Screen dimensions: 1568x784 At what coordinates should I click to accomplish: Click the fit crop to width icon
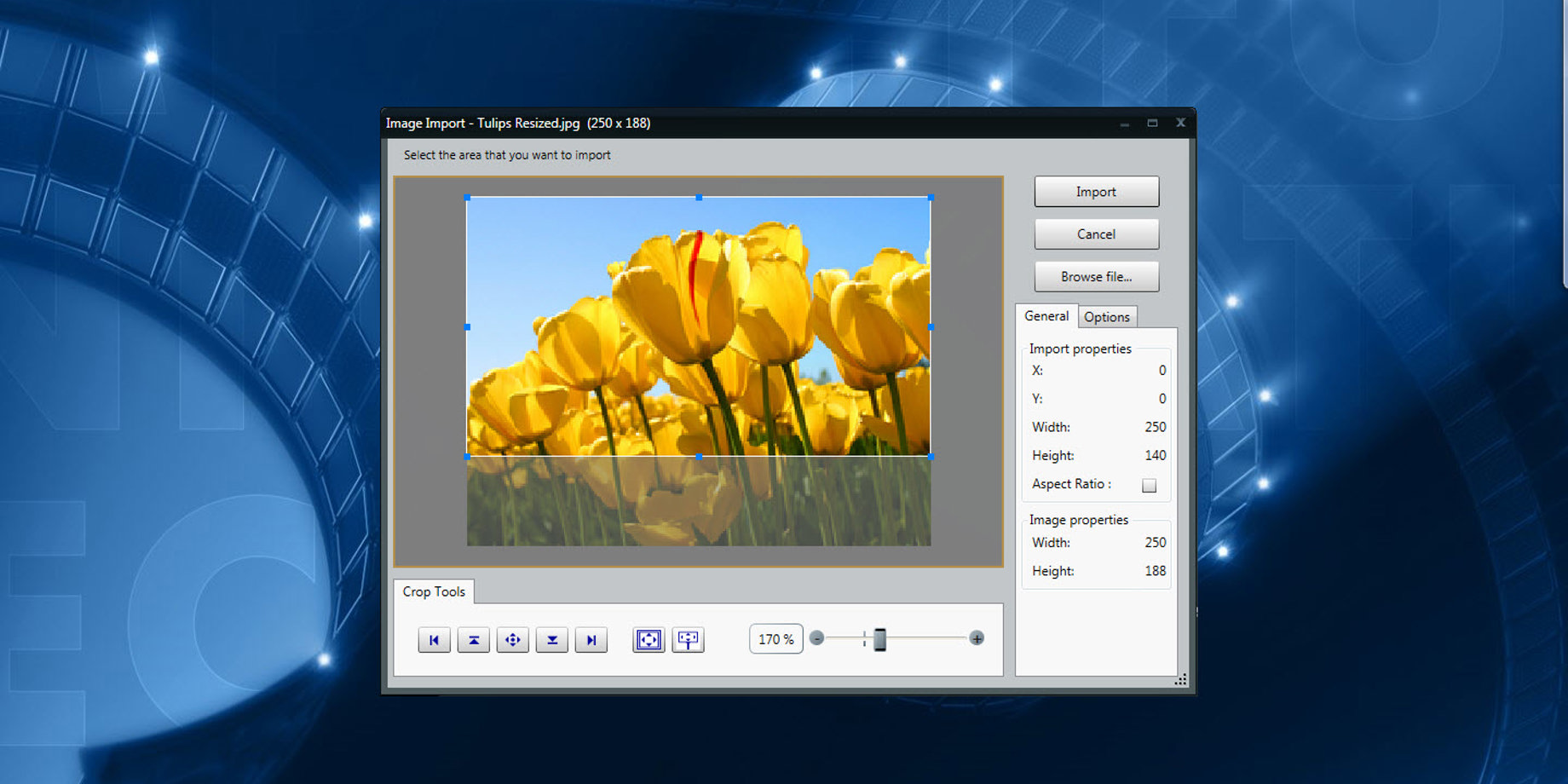tap(688, 640)
